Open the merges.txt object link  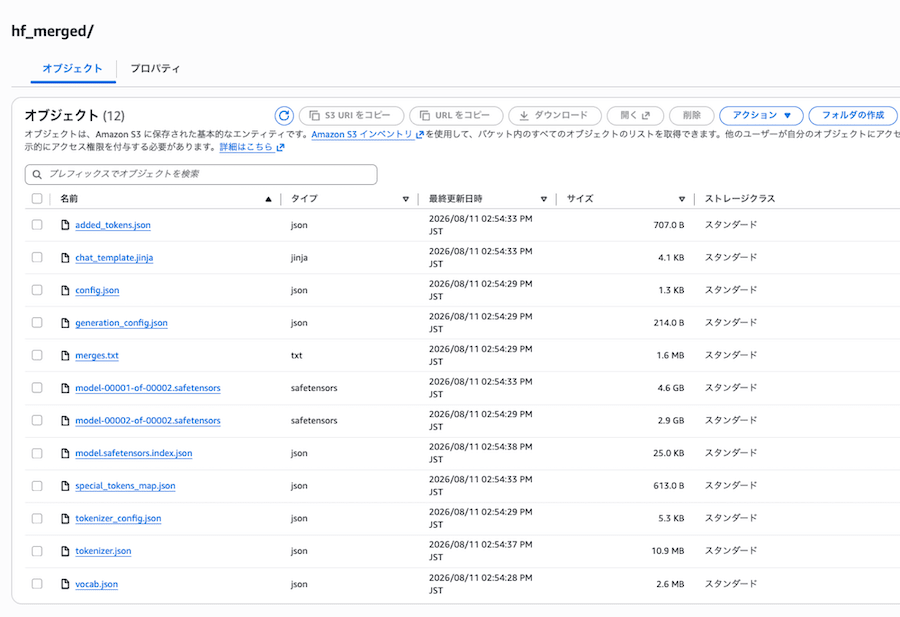97,356
